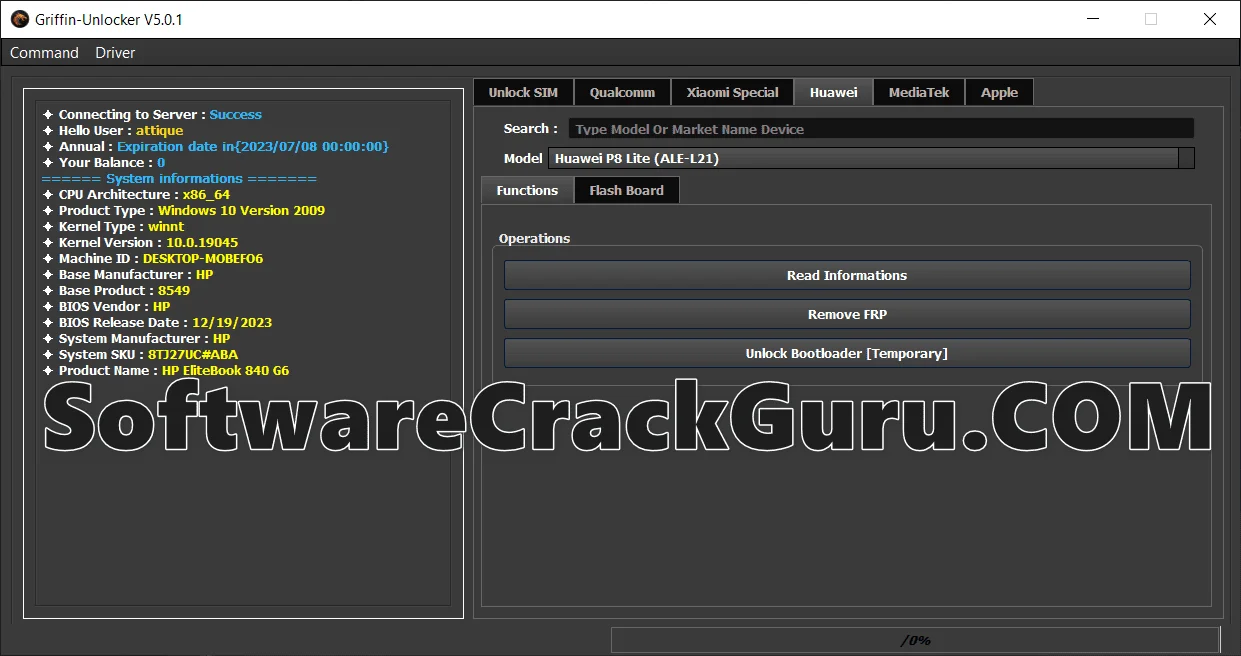
Task: Click the Remove FRP button
Action: coord(847,314)
